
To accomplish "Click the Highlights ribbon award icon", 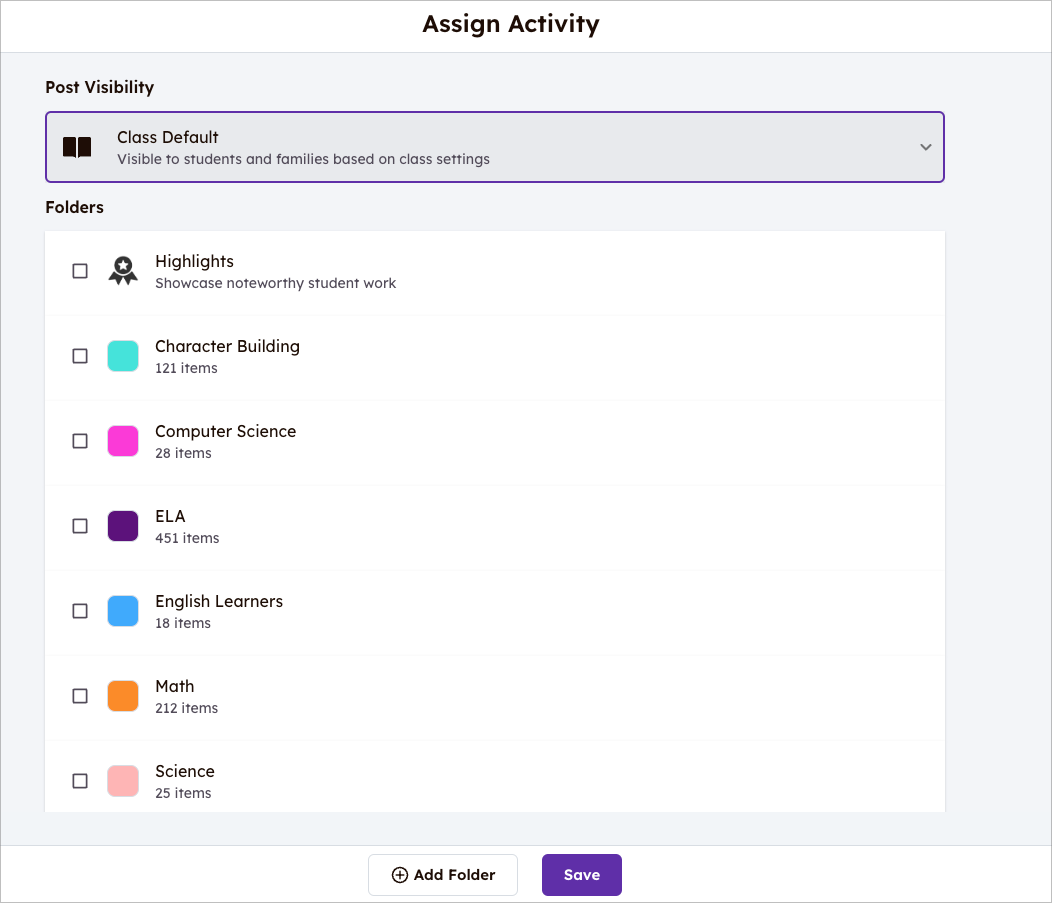I will coord(123,271).
